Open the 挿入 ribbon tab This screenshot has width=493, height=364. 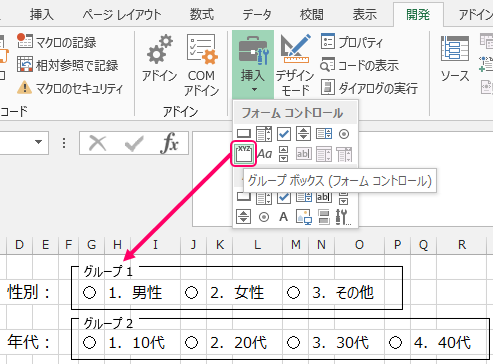tap(42, 15)
